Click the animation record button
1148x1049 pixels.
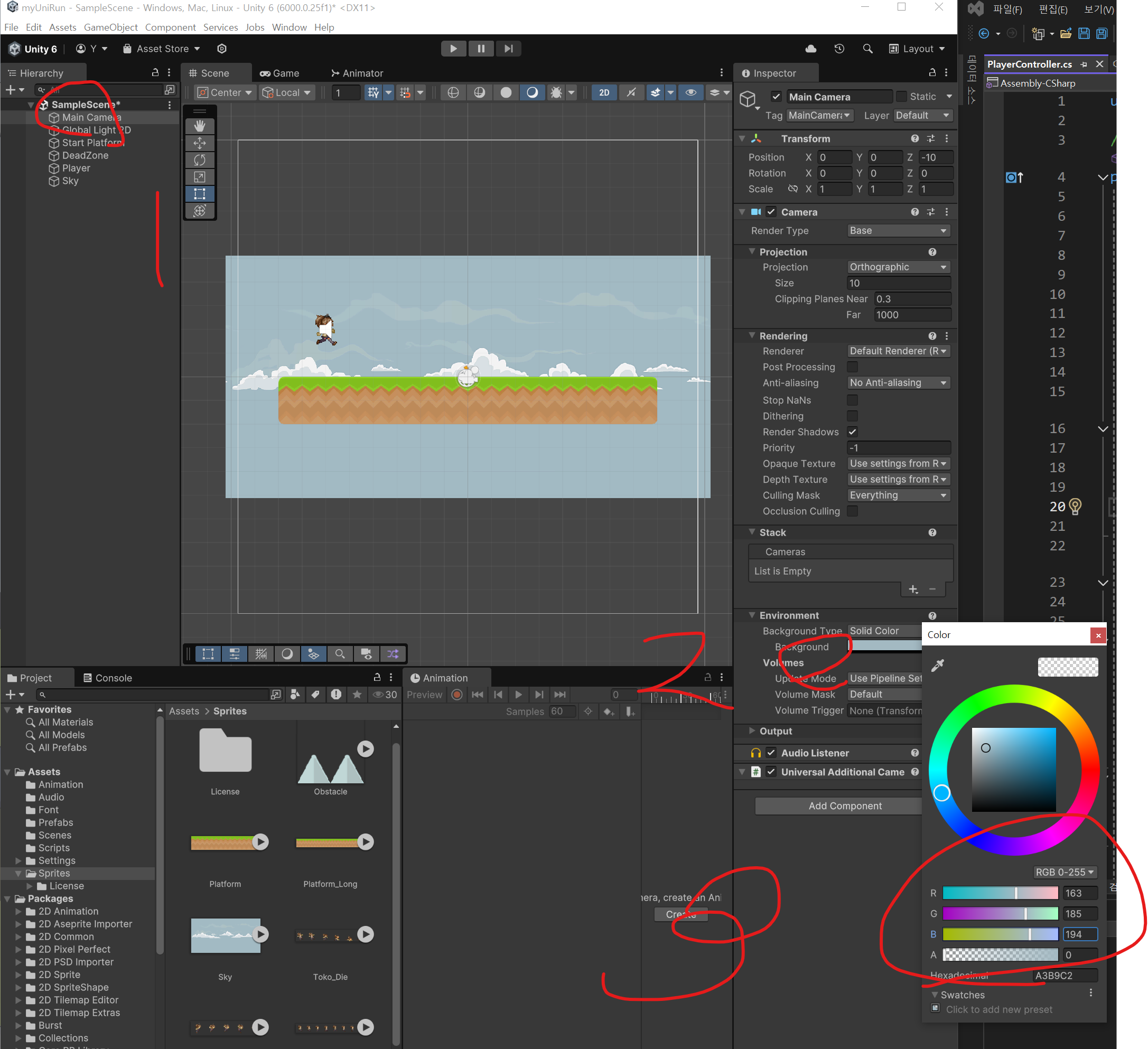click(456, 695)
